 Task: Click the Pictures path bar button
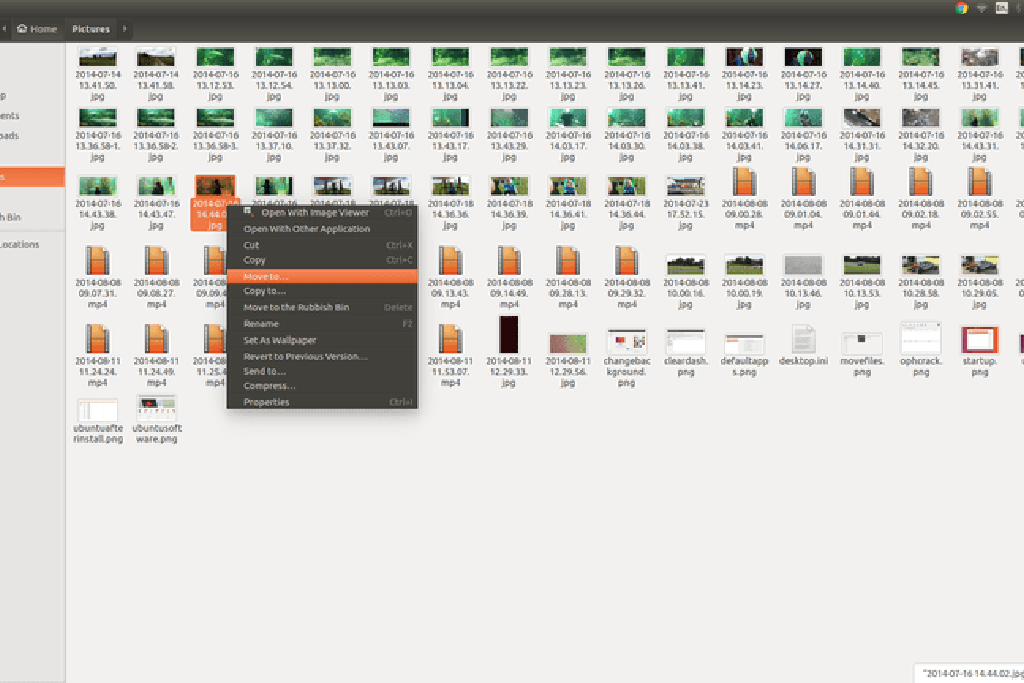coord(91,29)
